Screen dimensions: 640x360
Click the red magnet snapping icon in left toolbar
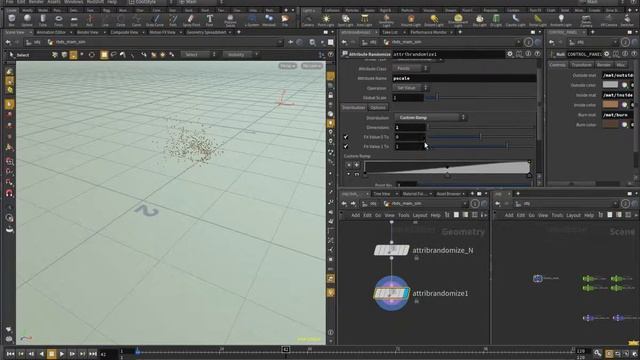coord(9,193)
